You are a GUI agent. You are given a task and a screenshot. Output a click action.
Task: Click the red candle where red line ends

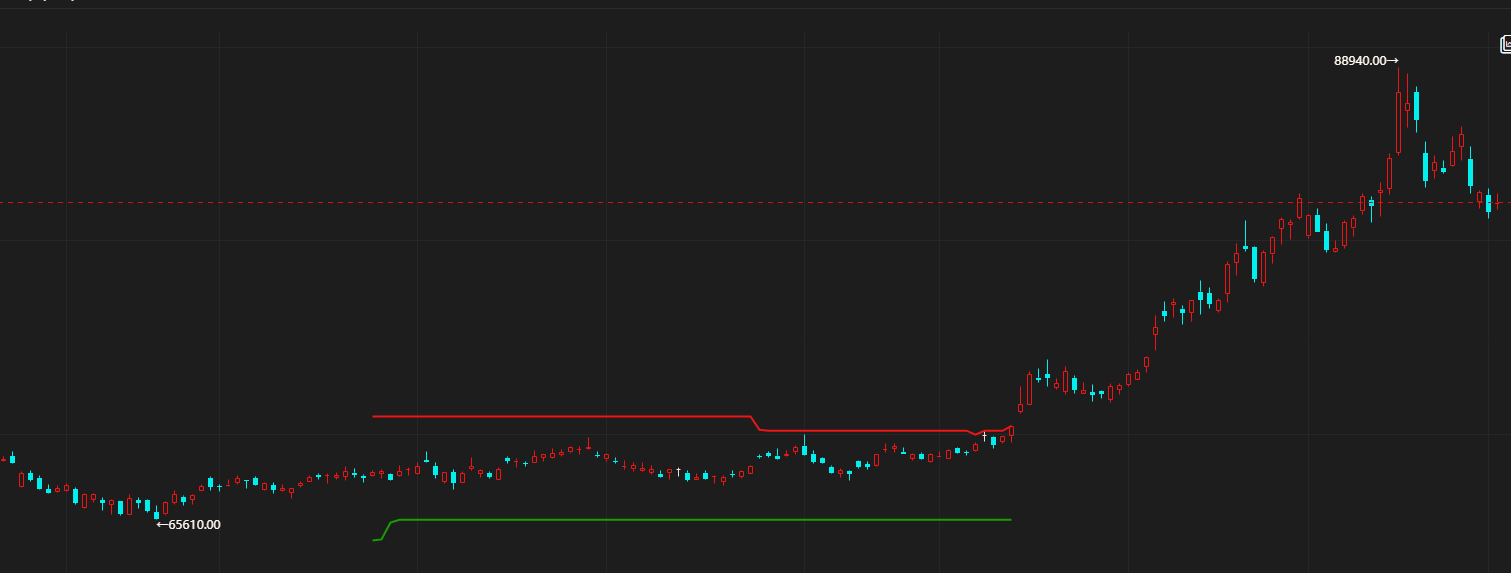[x=1011, y=432]
